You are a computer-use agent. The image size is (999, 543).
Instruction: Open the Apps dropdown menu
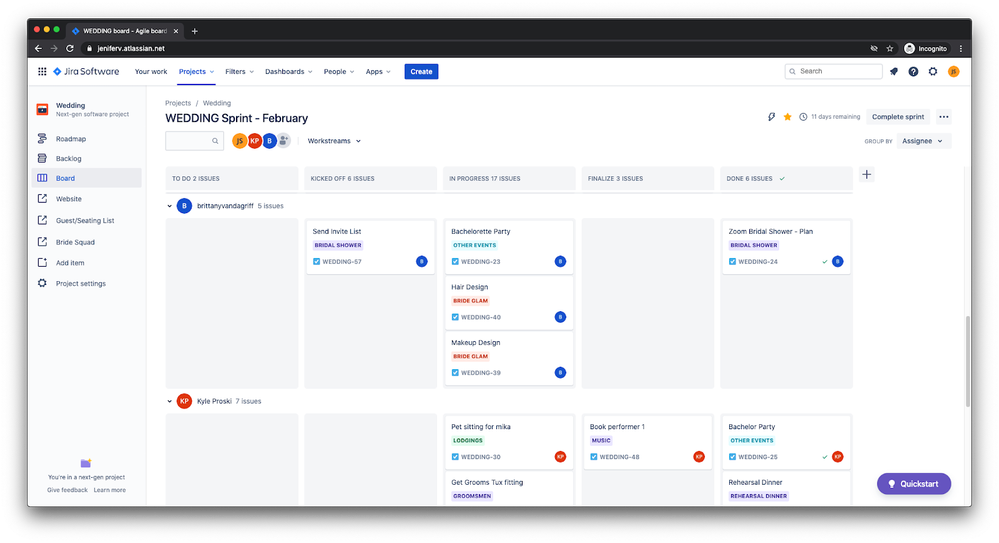pyautogui.click(x=378, y=71)
